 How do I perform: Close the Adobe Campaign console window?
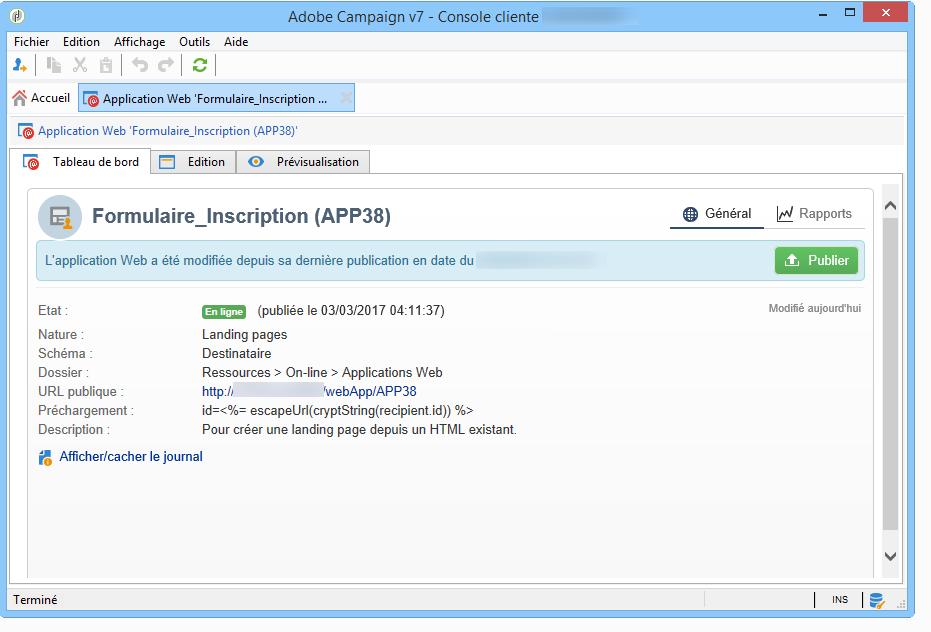tap(885, 12)
